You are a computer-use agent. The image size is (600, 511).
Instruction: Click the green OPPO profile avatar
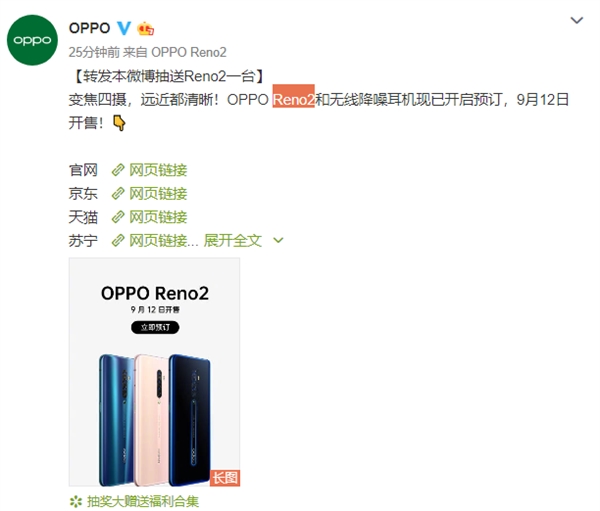tap(32, 40)
